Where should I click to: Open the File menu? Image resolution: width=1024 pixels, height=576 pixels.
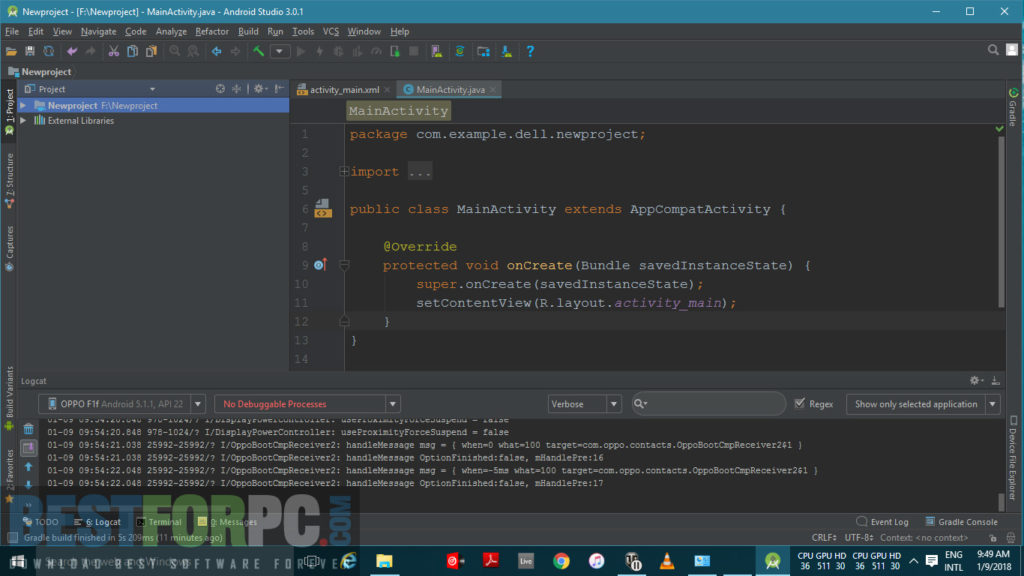pyautogui.click(x=12, y=31)
